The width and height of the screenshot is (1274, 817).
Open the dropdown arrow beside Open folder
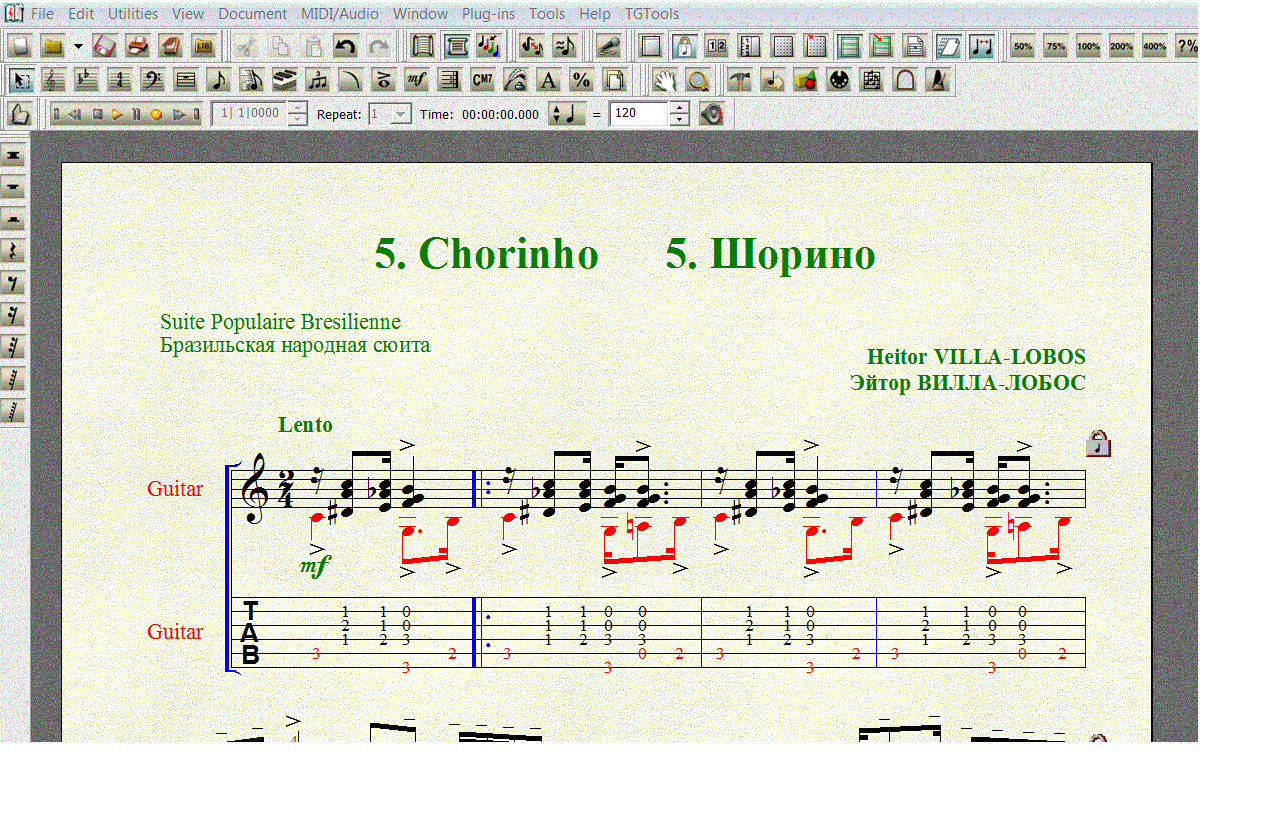tap(78, 46)
